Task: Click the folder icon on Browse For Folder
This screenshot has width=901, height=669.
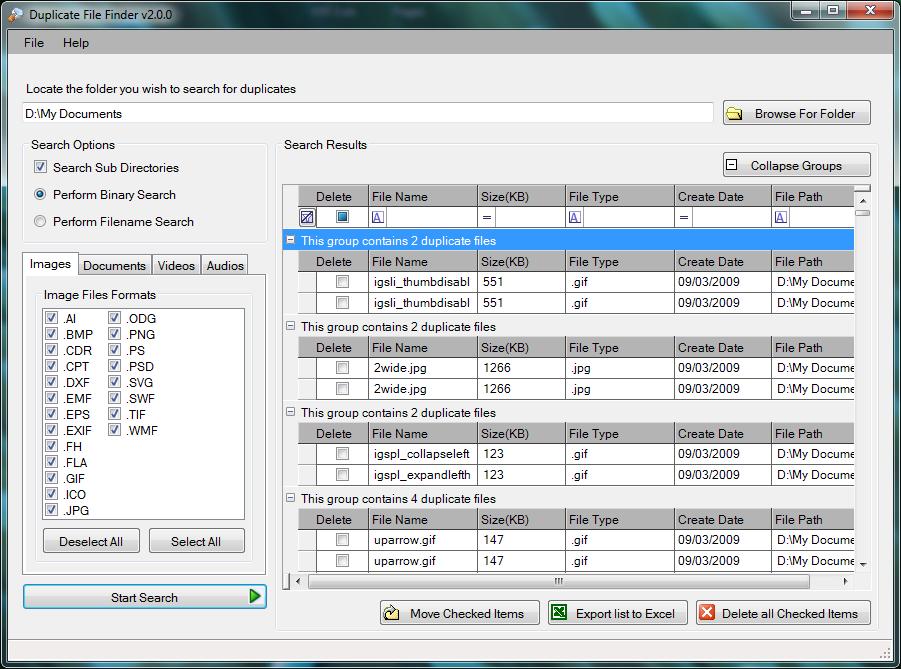Action: coord(735,114)
